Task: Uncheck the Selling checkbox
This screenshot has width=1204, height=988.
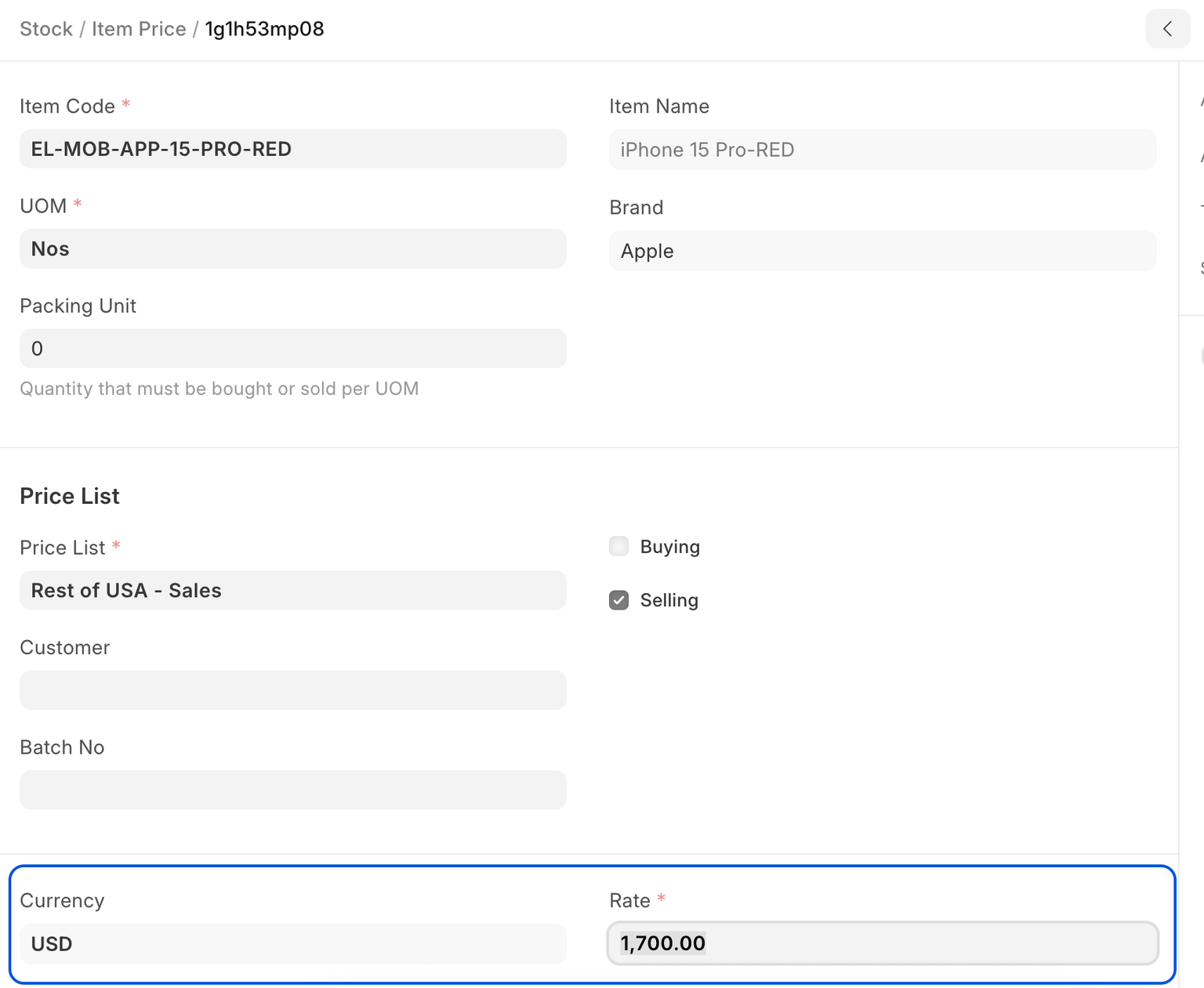Action: pyautogui.click(x=618, y=600)
